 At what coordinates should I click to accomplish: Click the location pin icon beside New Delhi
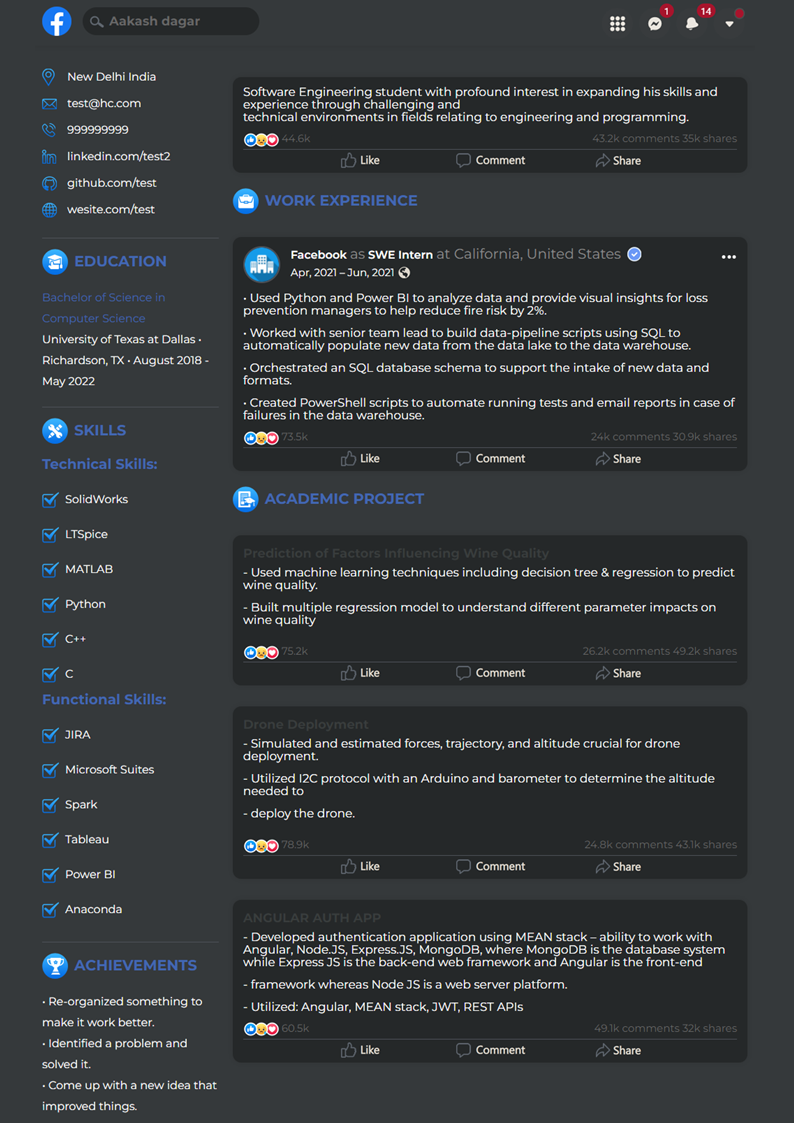pyautogui.click(x=49, y=77)
